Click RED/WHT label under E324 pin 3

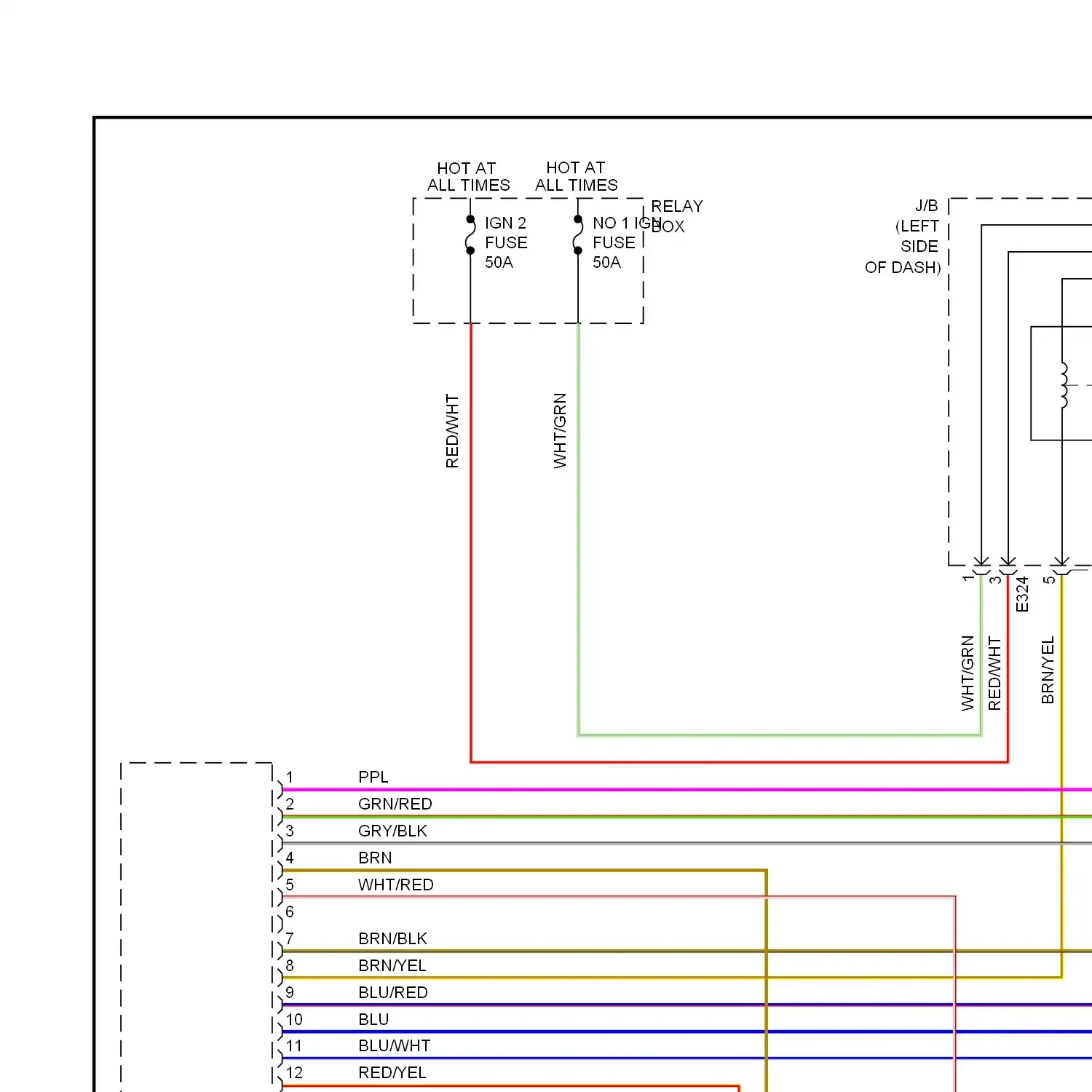[994, 674]
